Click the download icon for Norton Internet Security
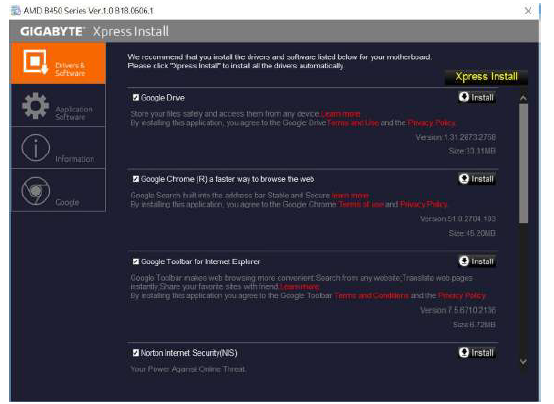554x404 pixels. [464, 352]
